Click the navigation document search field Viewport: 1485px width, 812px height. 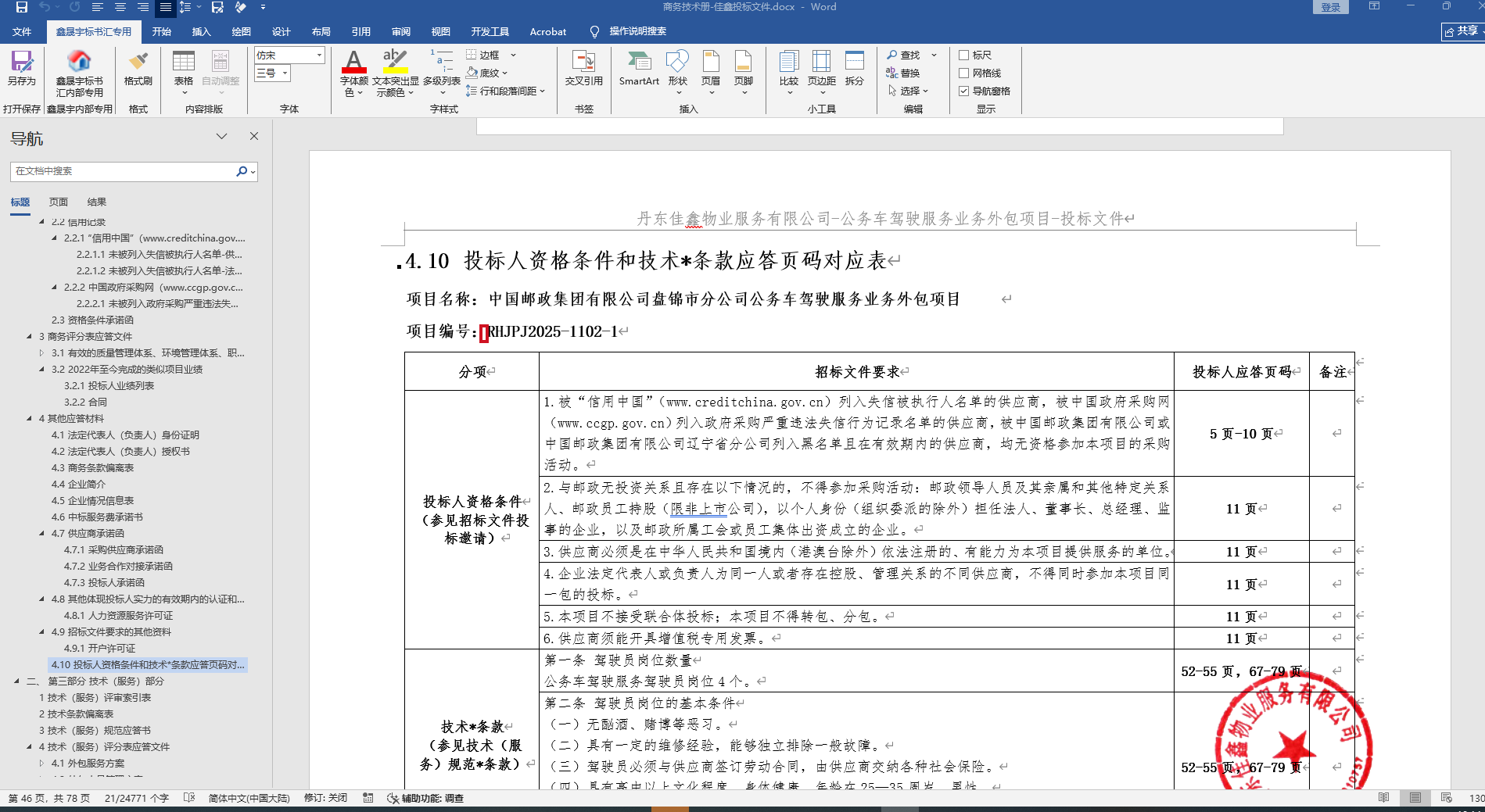(x=124, y=171)
